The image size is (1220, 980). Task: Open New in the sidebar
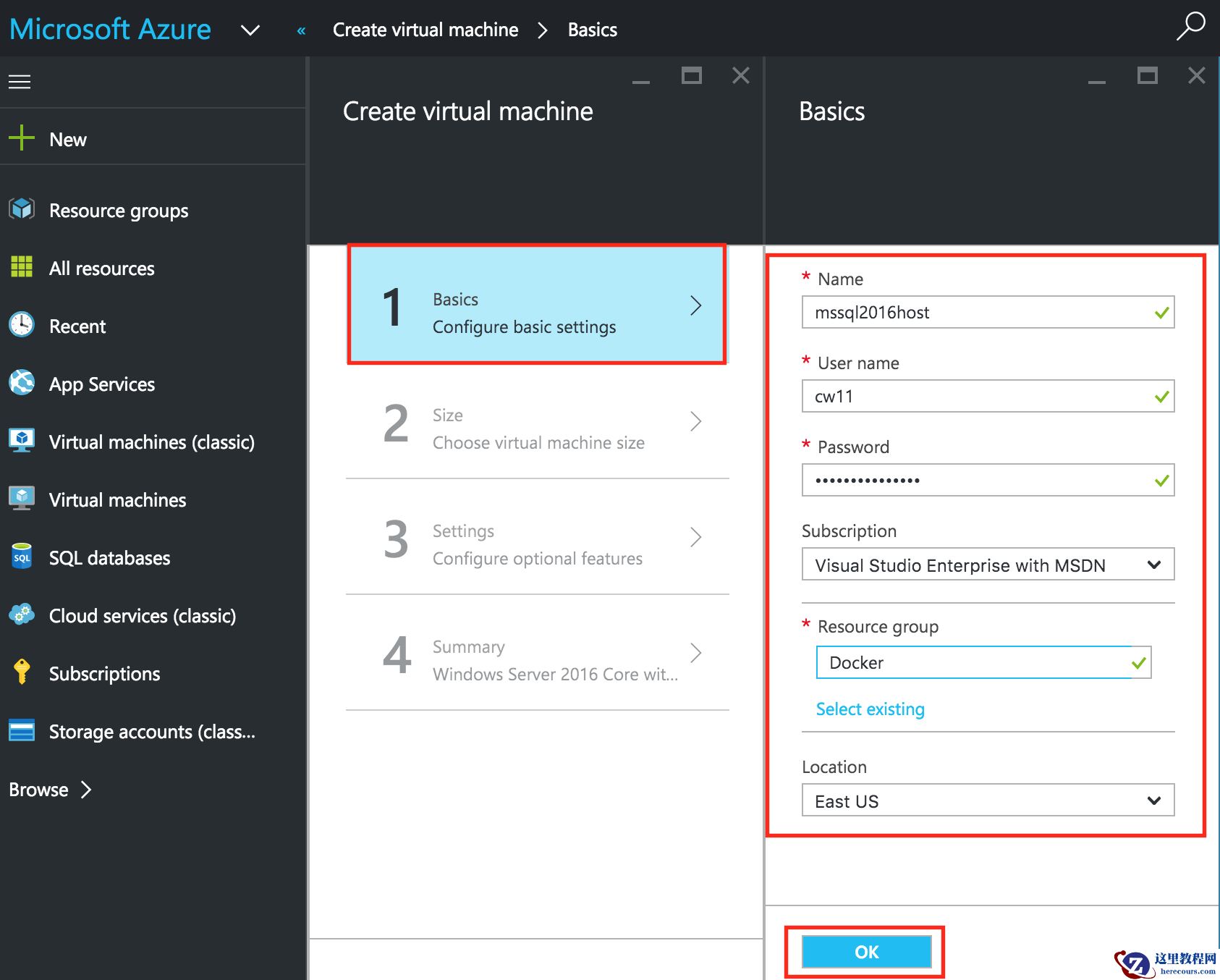(x=68, y=140)
